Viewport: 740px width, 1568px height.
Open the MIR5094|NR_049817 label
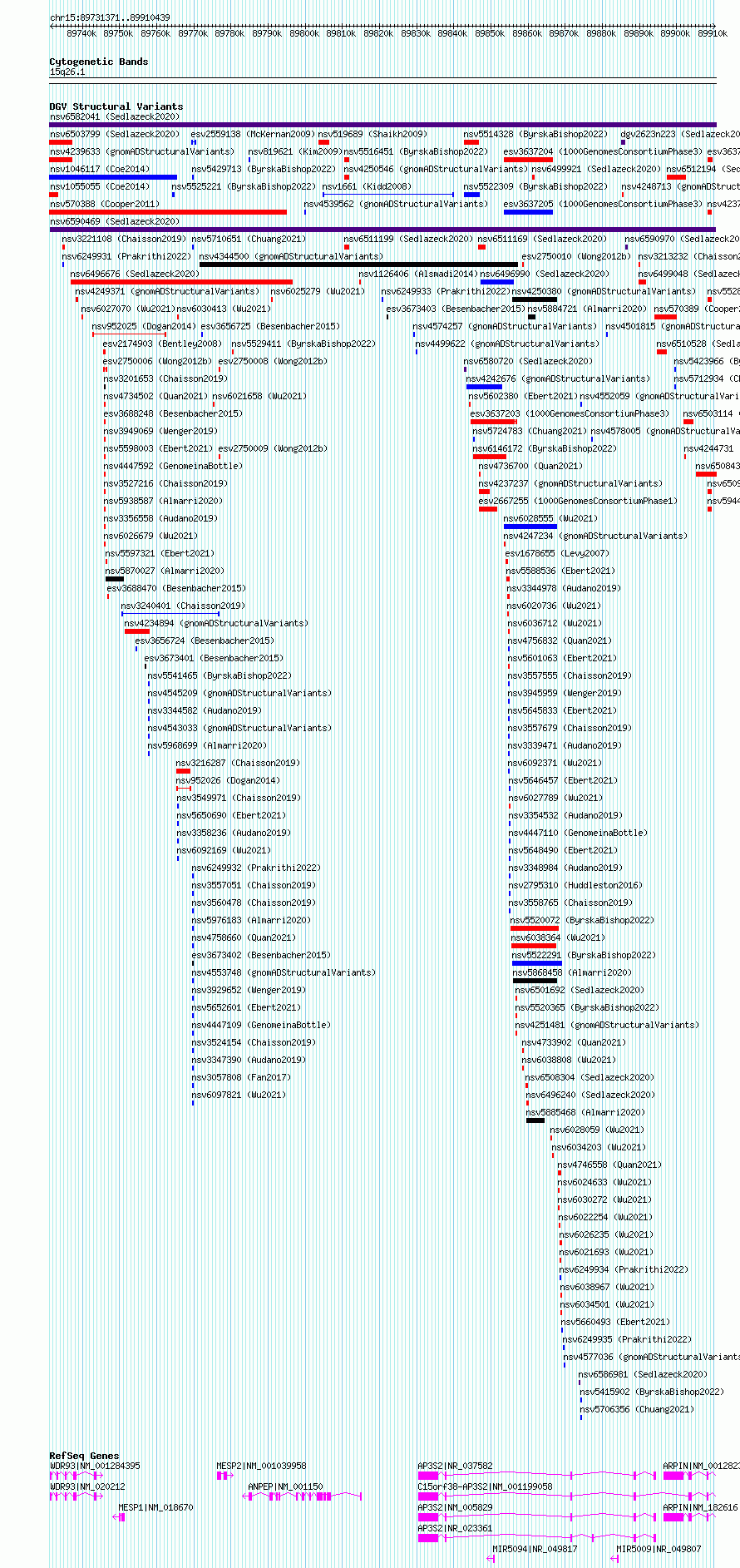535,1549
